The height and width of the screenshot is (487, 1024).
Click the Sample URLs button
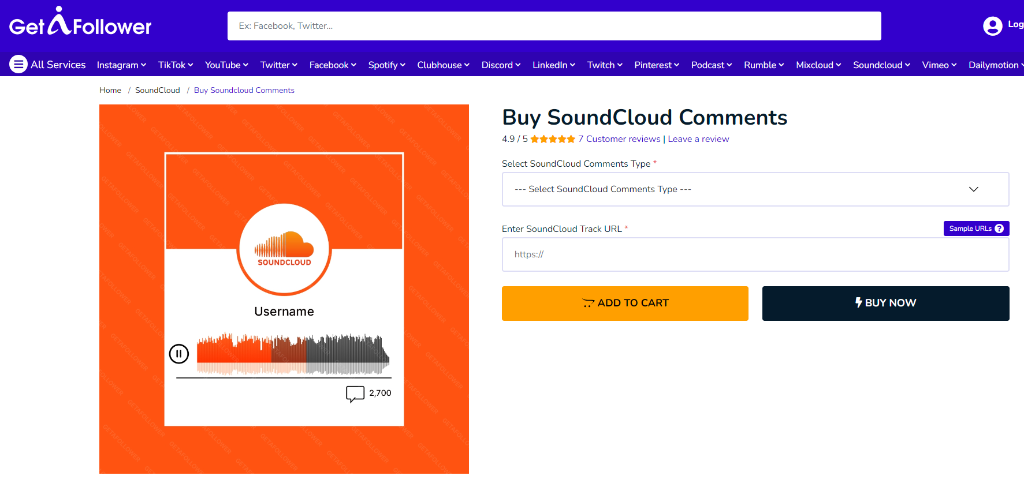(976, 228)
